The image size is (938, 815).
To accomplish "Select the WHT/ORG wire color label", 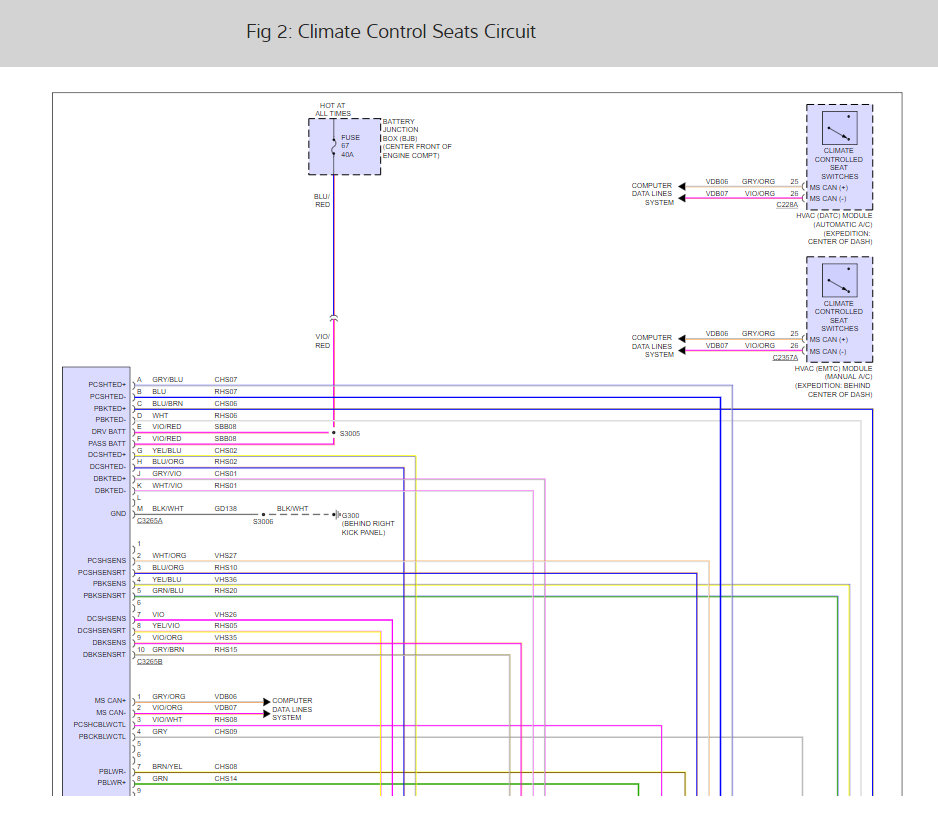I will (x=169, y=556).
